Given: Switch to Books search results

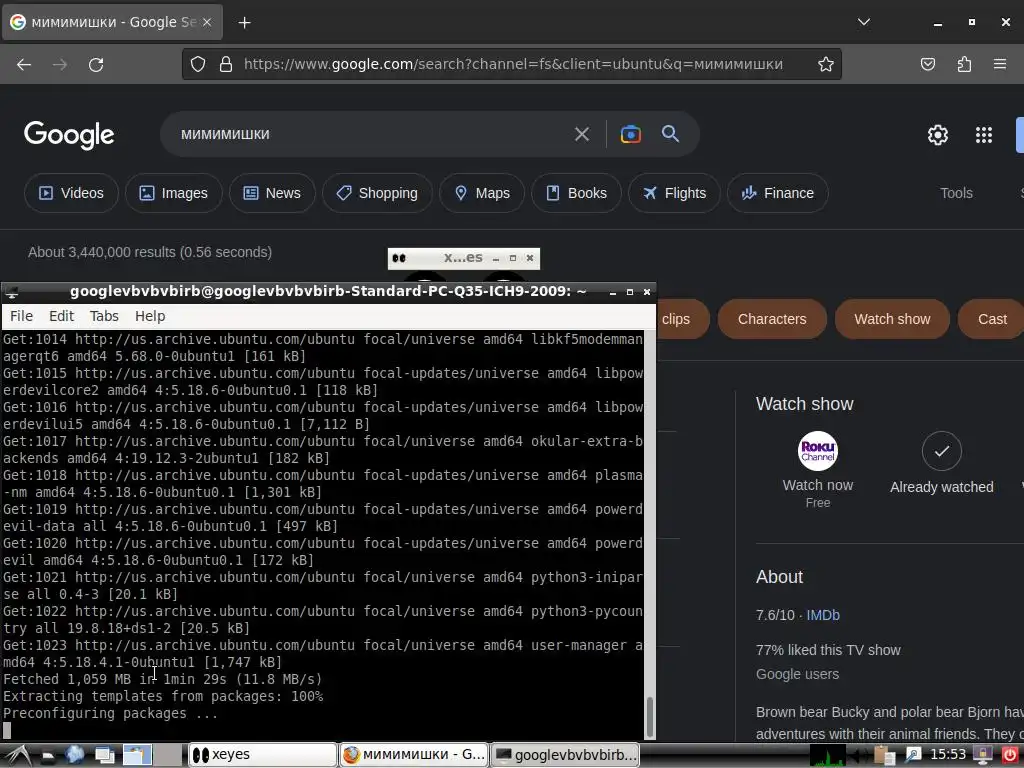Looking at the screenshot, I should click(577, 193).
